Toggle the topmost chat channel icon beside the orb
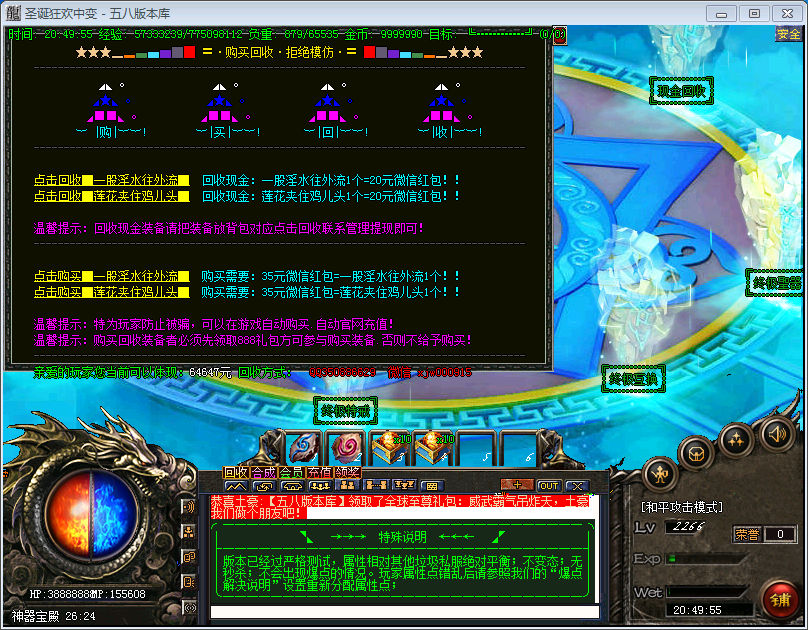808x630 pixels. point(189,507)
